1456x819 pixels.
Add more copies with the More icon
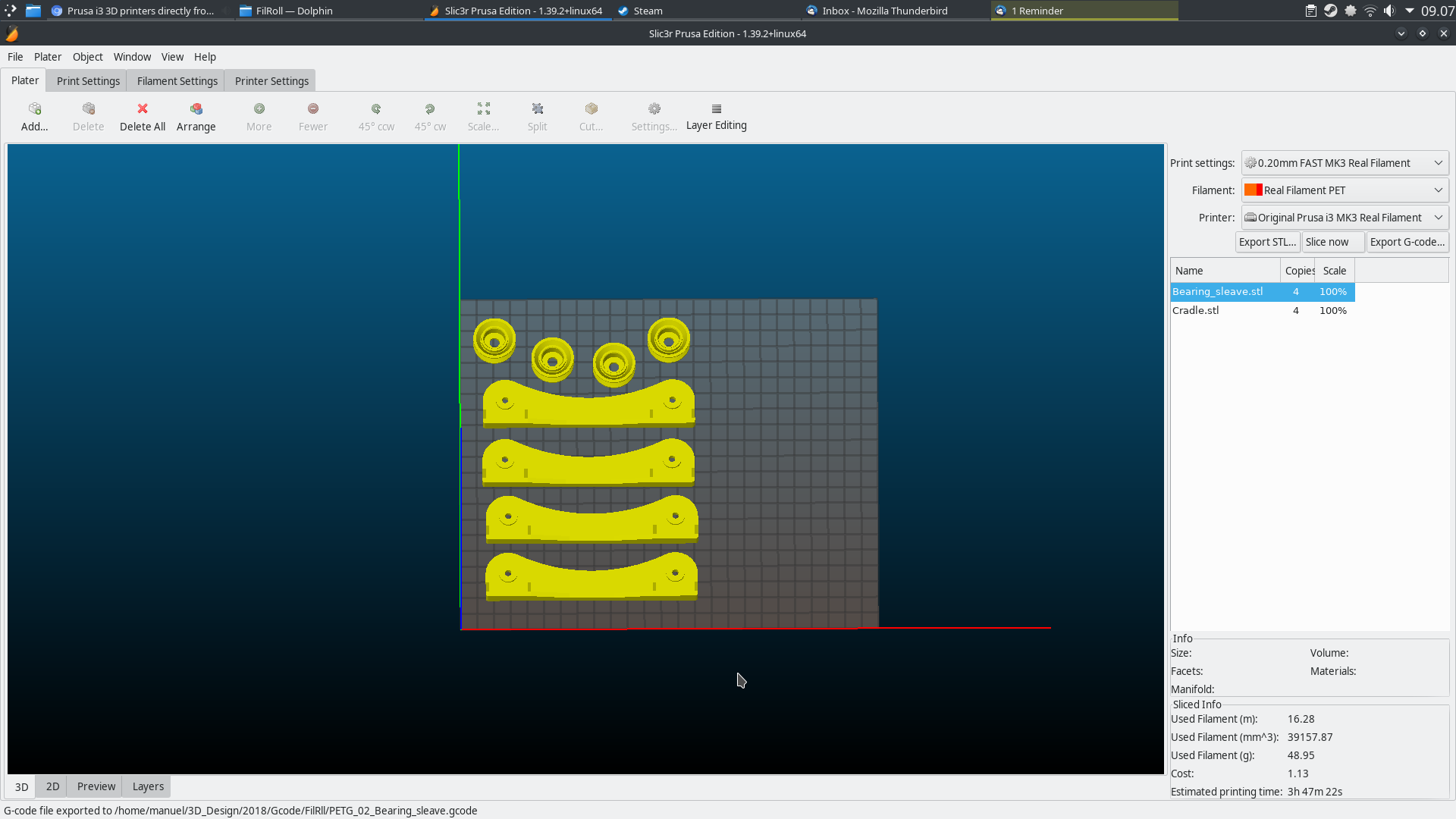pyautogui.click(x=259, y=109)
